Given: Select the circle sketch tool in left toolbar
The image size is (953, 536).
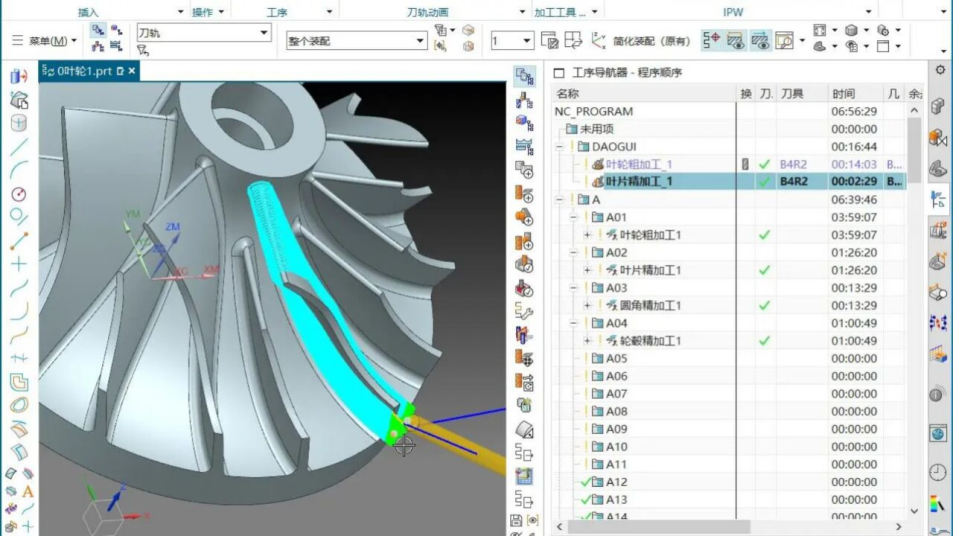Looking at the screenshot, I should click(18, 194).
